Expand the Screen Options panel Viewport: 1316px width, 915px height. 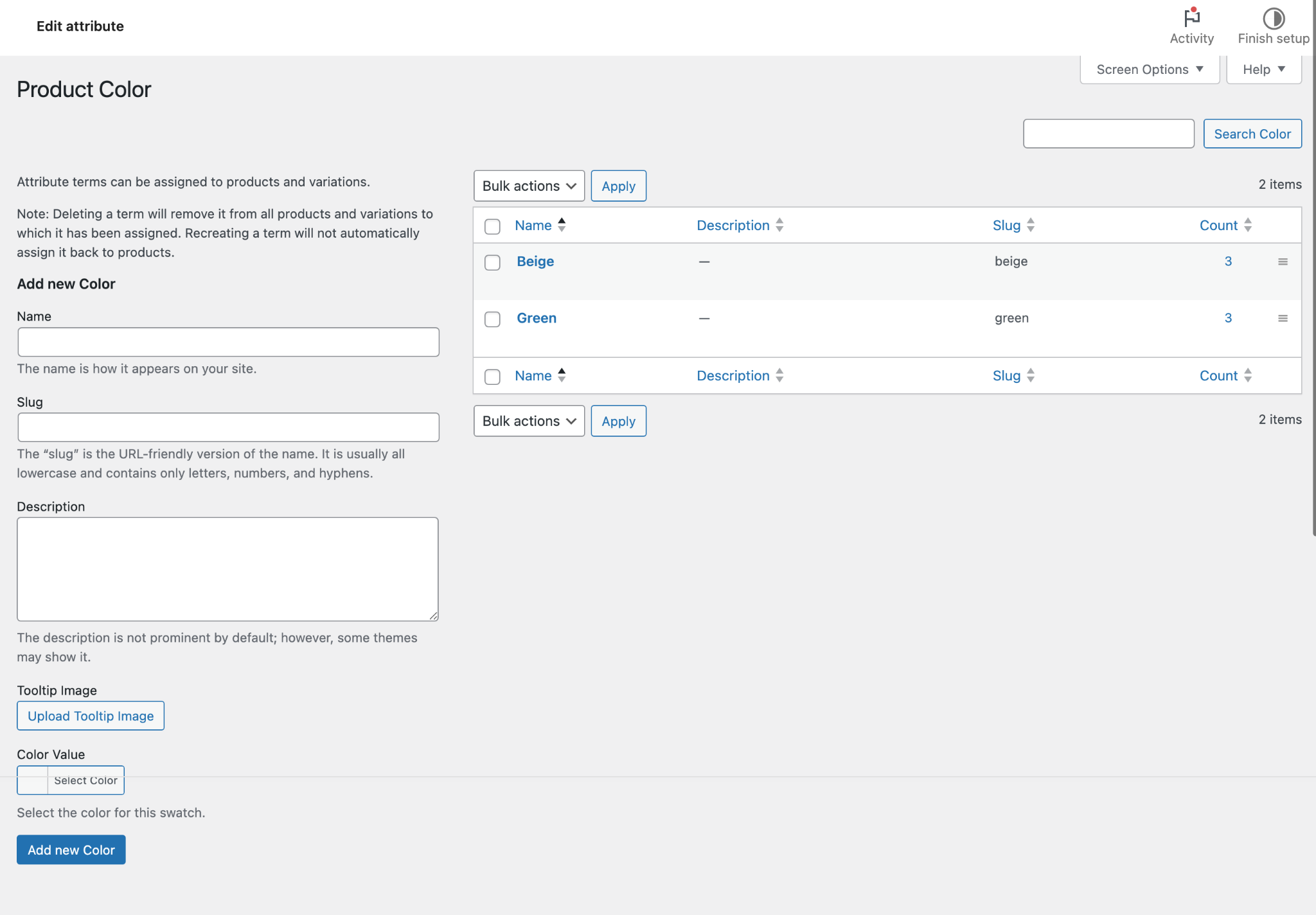(1149, 69)
